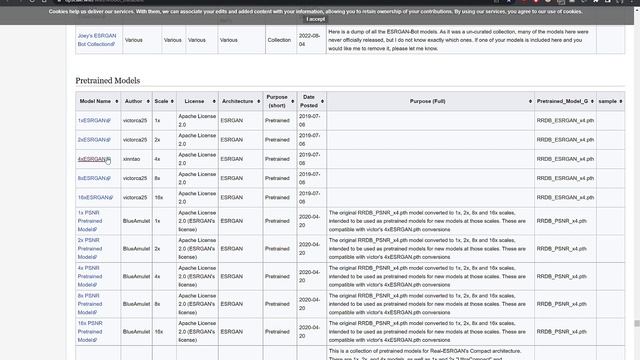Open the 4x PSNR Pretrained Model link
Image resolution: width=640 pixels, height=360 pixels.
click(90, 276)
